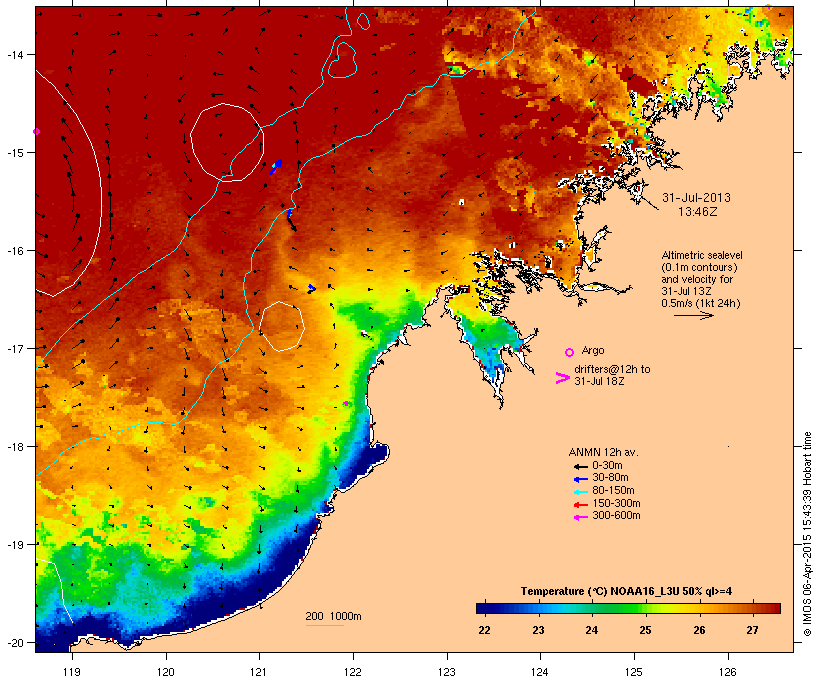Click the cyan closed isobath loop near 14S
Image resolution: width=820 pixels, height=680 pixels.
(x=343, y=60)
